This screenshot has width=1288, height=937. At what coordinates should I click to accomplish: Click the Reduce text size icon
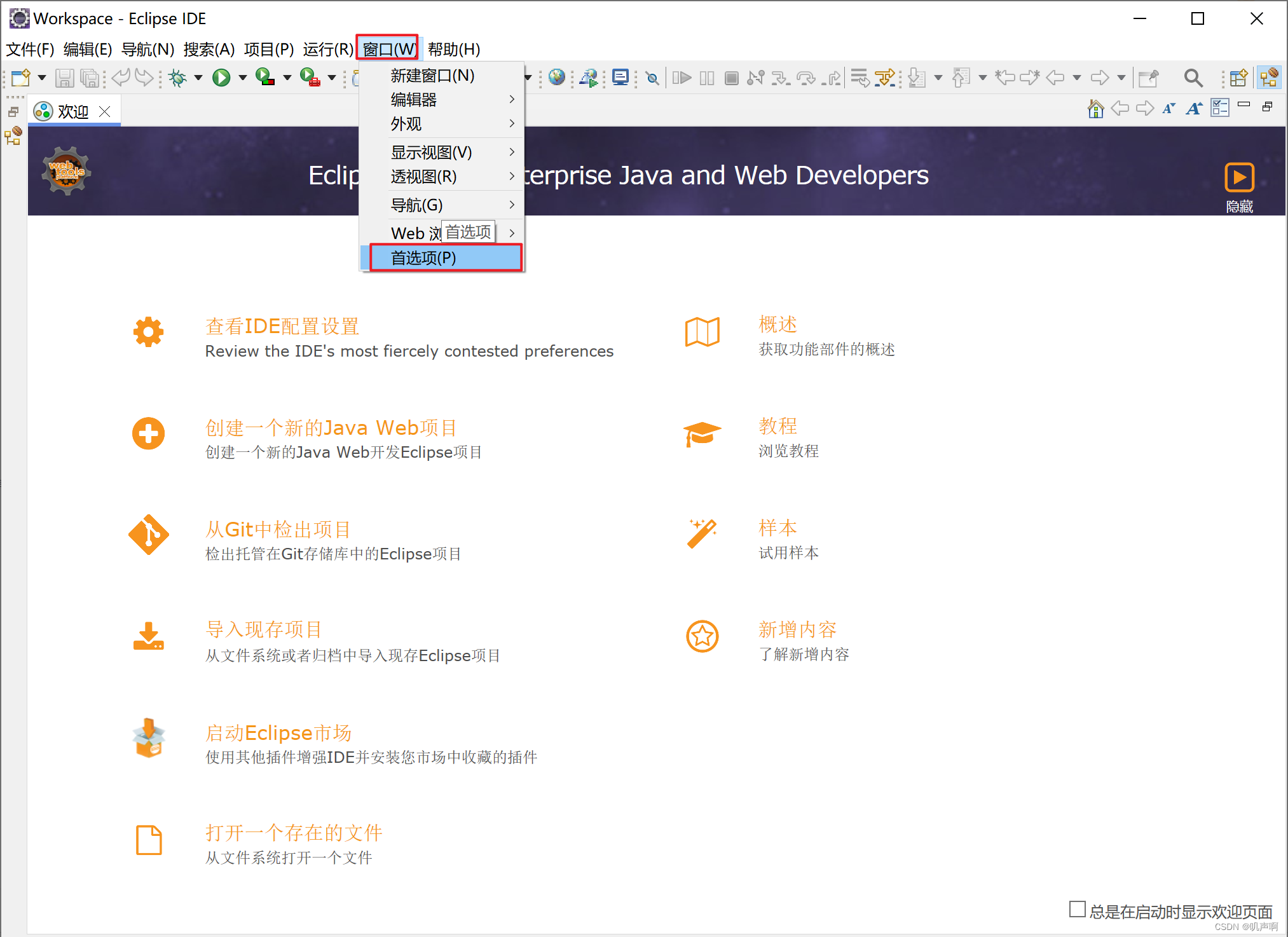[1169, 108]
